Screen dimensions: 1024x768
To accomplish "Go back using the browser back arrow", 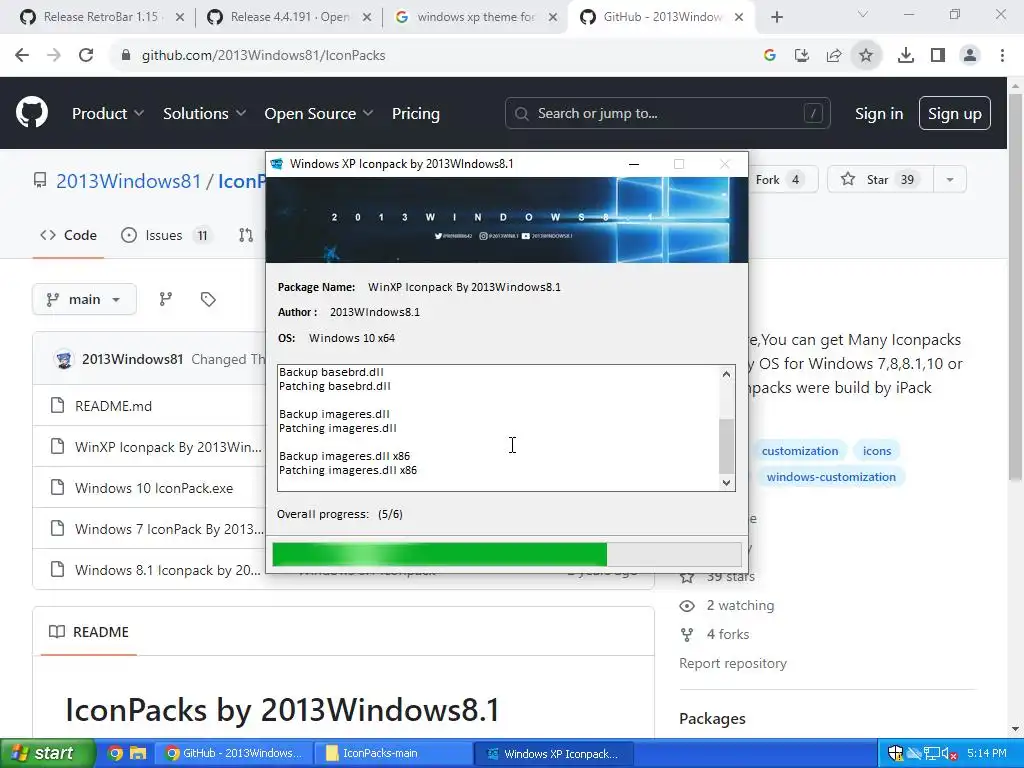I will click(22, 56).
